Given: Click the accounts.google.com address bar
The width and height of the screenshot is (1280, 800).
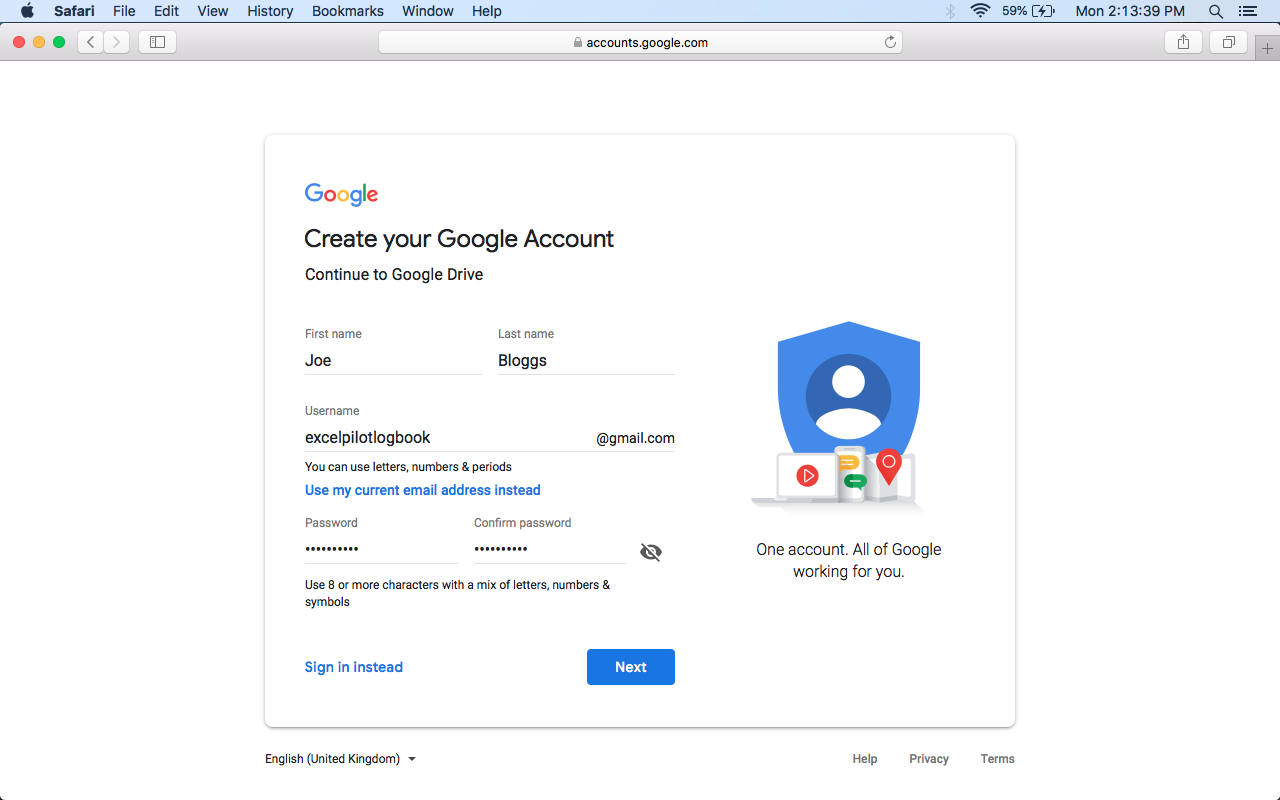Looking at the screenshot, I should click(x=640, y=42).
